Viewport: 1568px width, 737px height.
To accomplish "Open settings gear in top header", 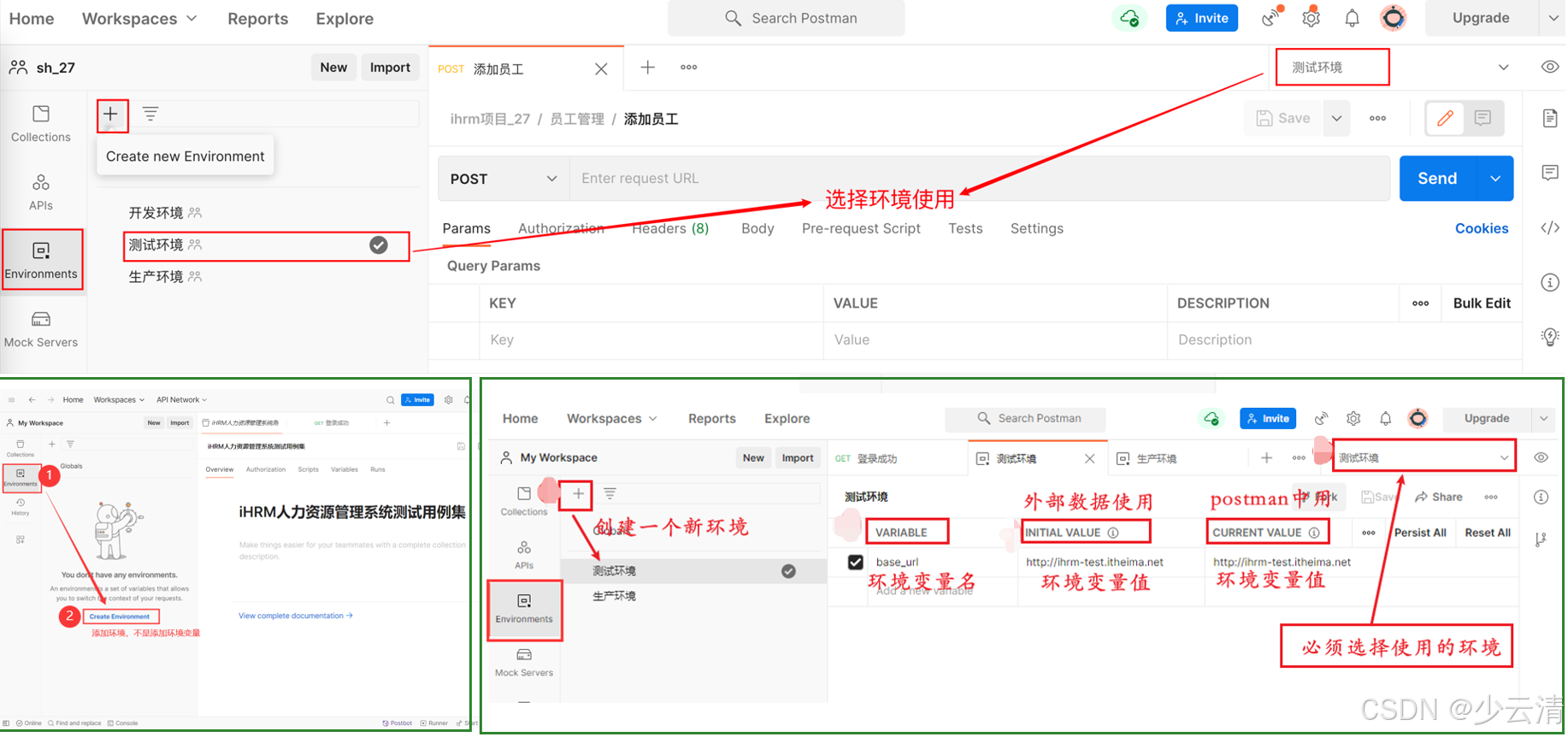I will pyautogui.click(x=1312, y=18).
